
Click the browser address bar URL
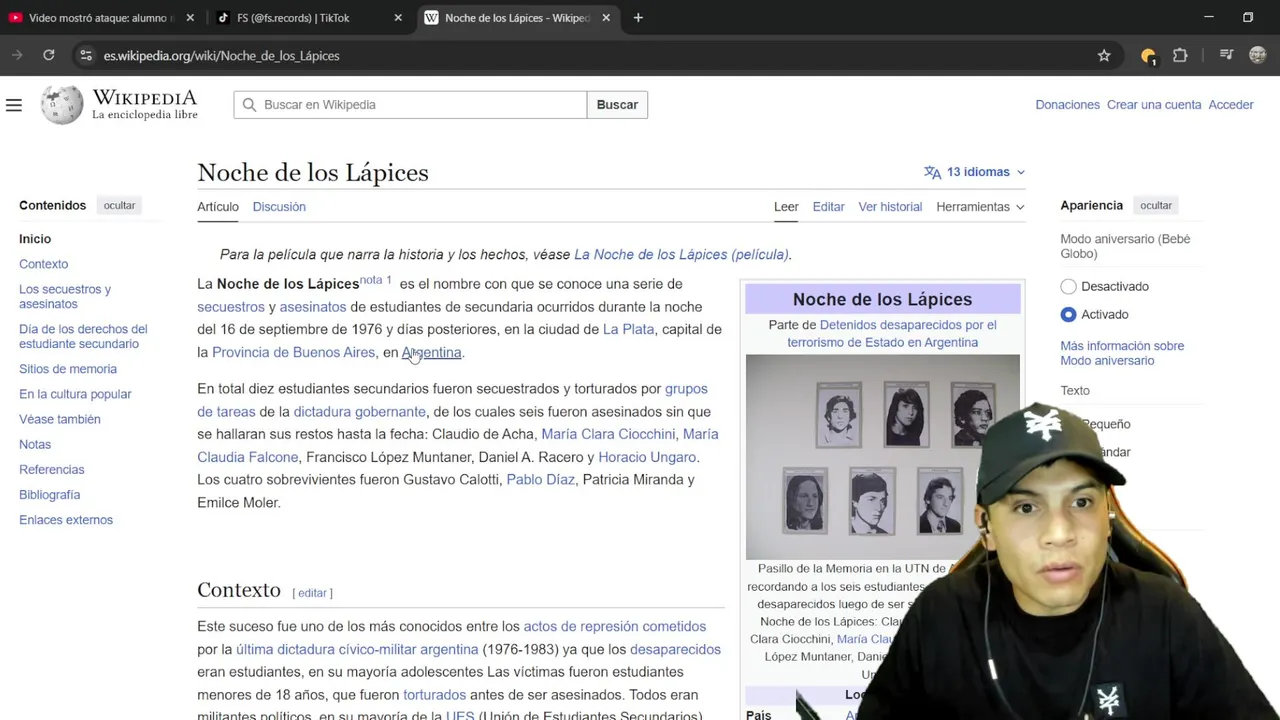222,55
